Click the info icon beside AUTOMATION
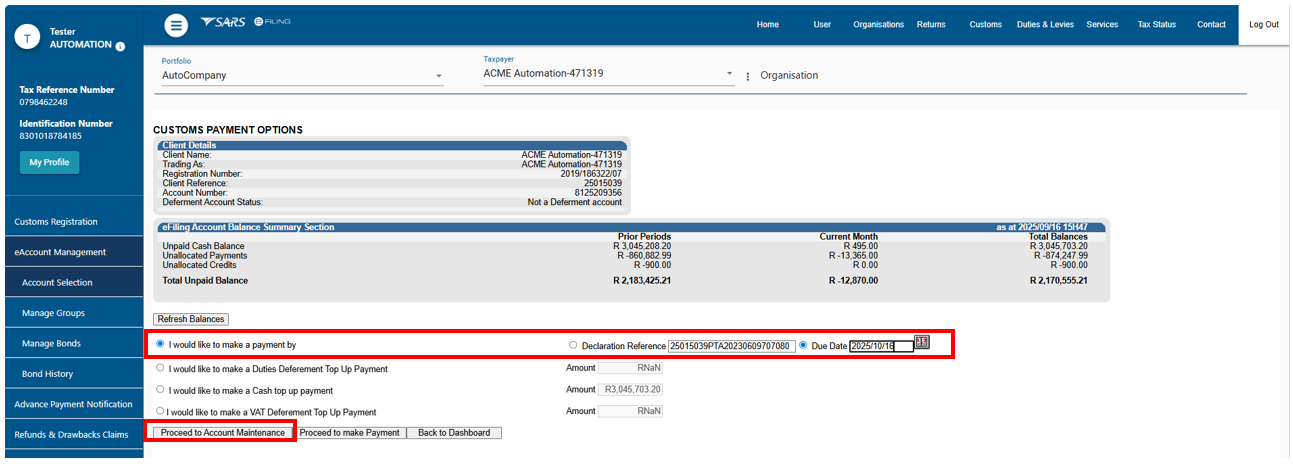 [120, 46]
